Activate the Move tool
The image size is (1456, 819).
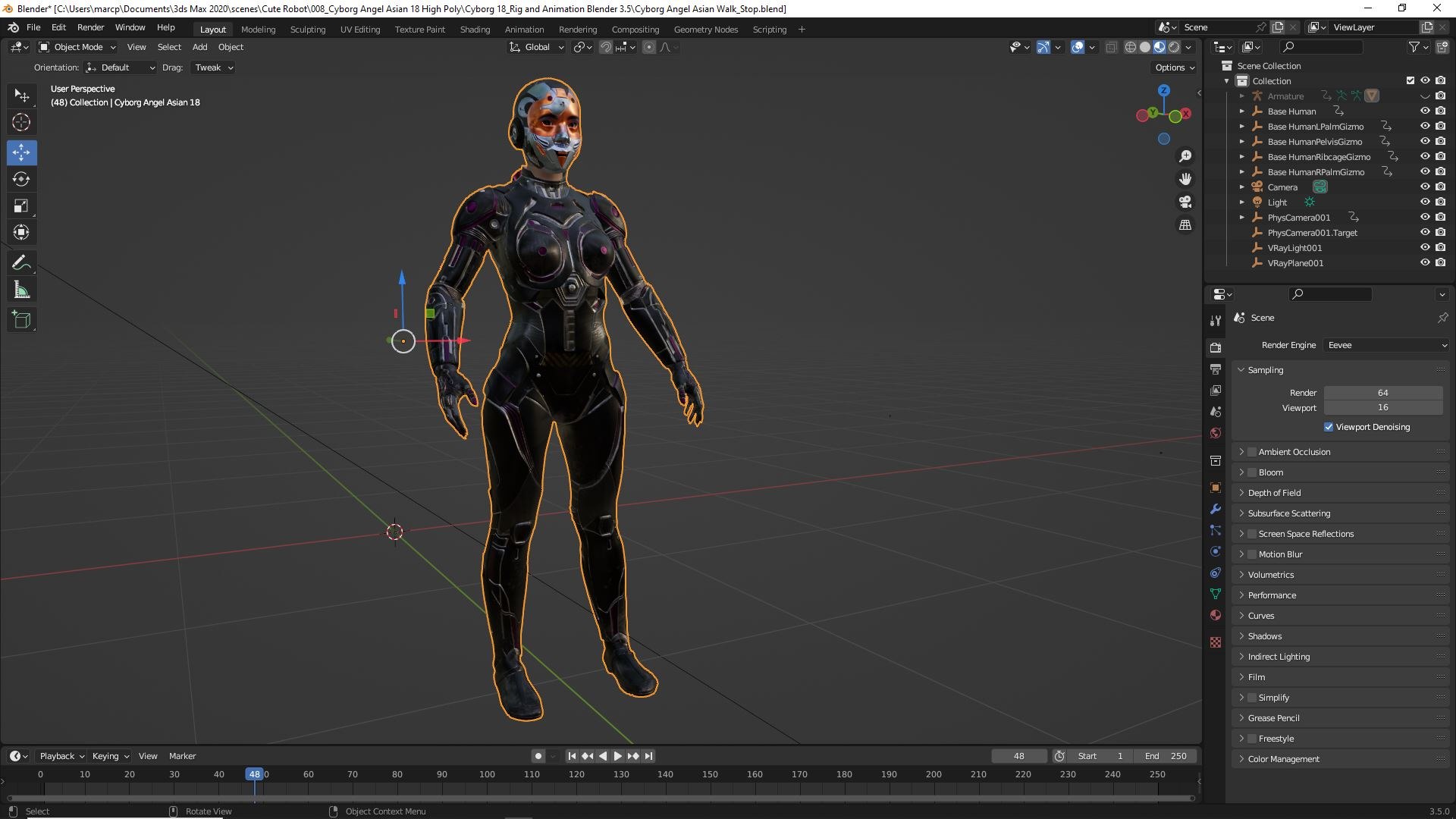click(21, 152)
